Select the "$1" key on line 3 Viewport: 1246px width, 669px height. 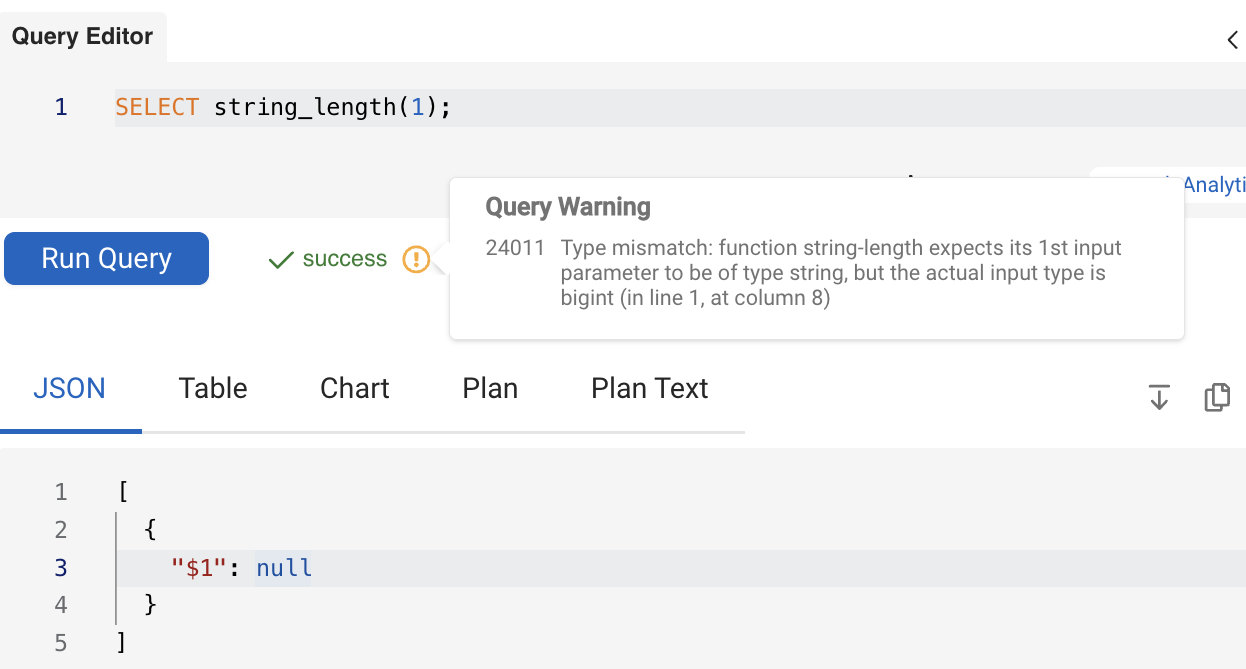tap(200, 567)
